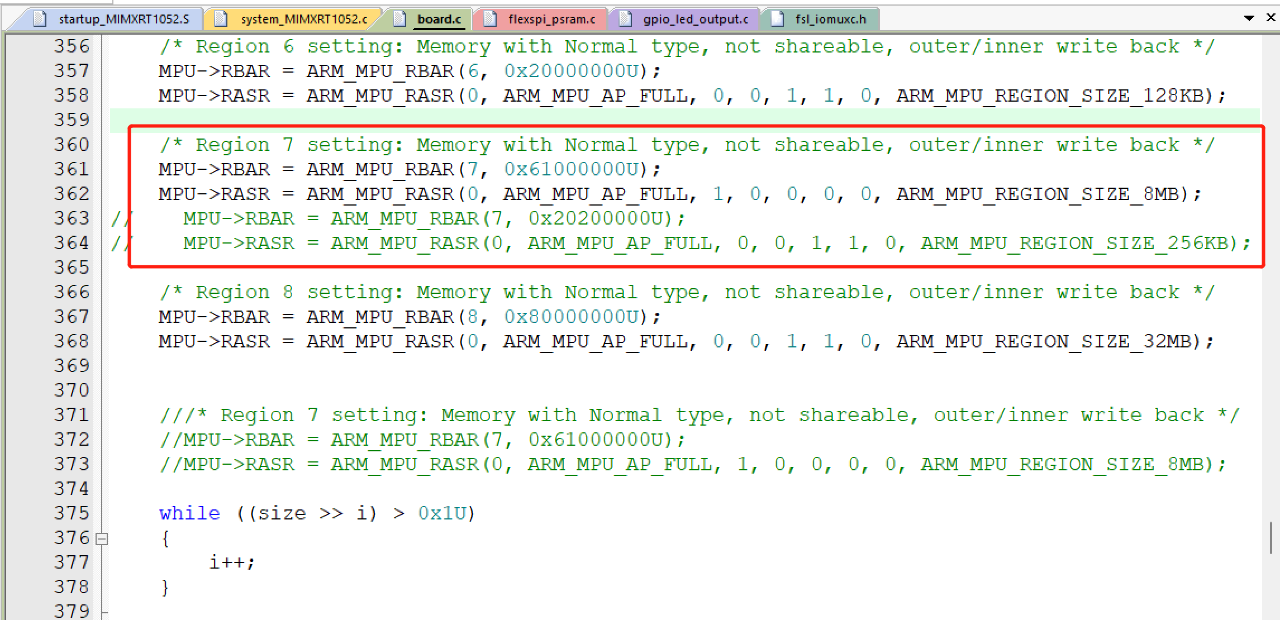Click the file icon on gpio_led_output.c tab

pyautogui.click(x=625, y=19)
